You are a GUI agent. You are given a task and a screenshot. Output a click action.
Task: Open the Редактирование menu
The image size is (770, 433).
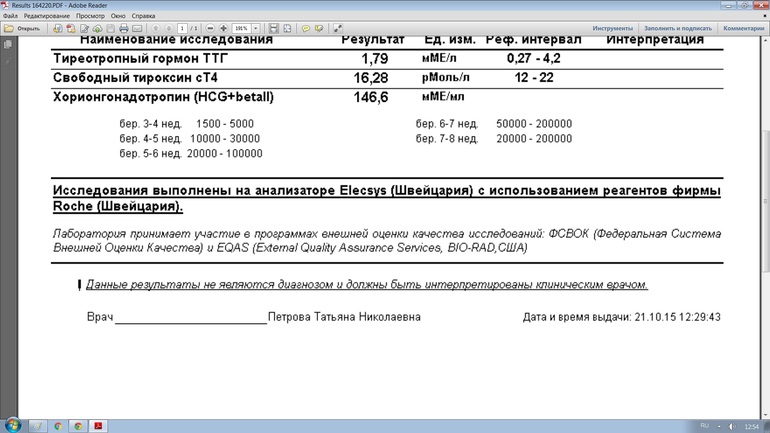point(46,17)
